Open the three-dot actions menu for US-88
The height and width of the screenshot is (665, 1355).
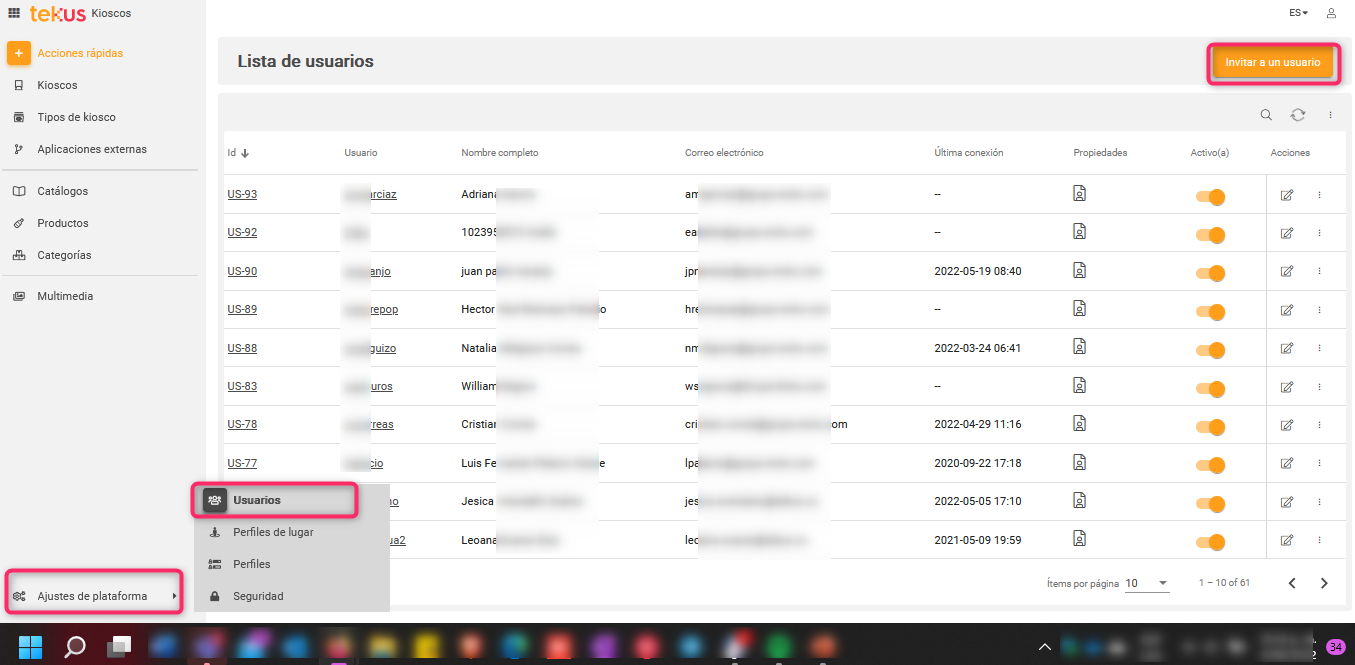[1319, 348]
